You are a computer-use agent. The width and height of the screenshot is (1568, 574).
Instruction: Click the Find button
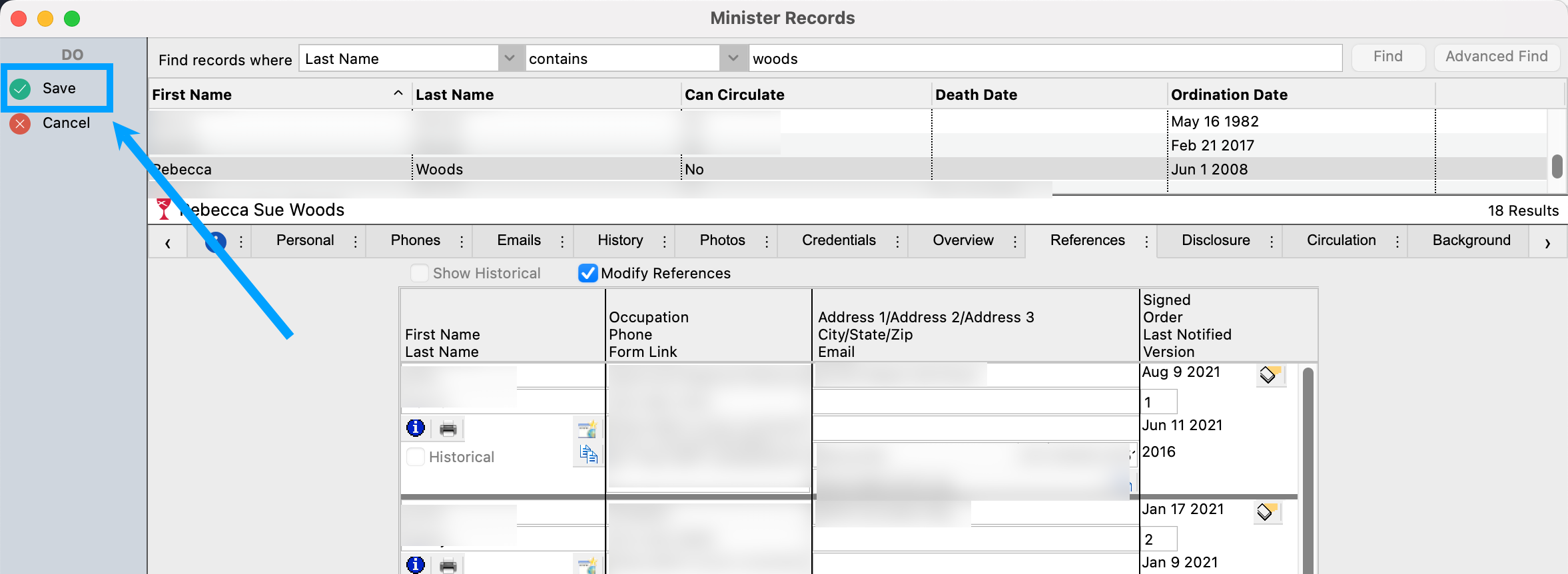click(1387, 57)
